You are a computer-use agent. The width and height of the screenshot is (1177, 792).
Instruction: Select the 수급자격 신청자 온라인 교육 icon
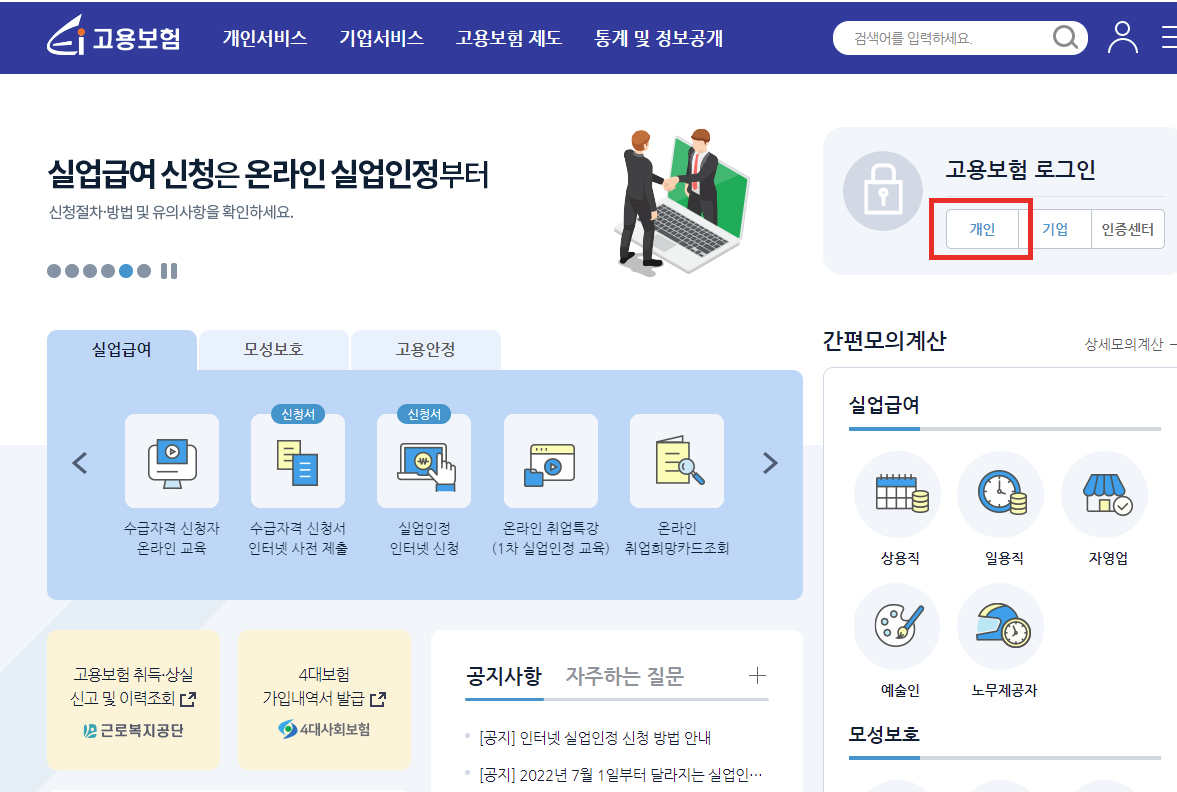(x=171, y=461)
